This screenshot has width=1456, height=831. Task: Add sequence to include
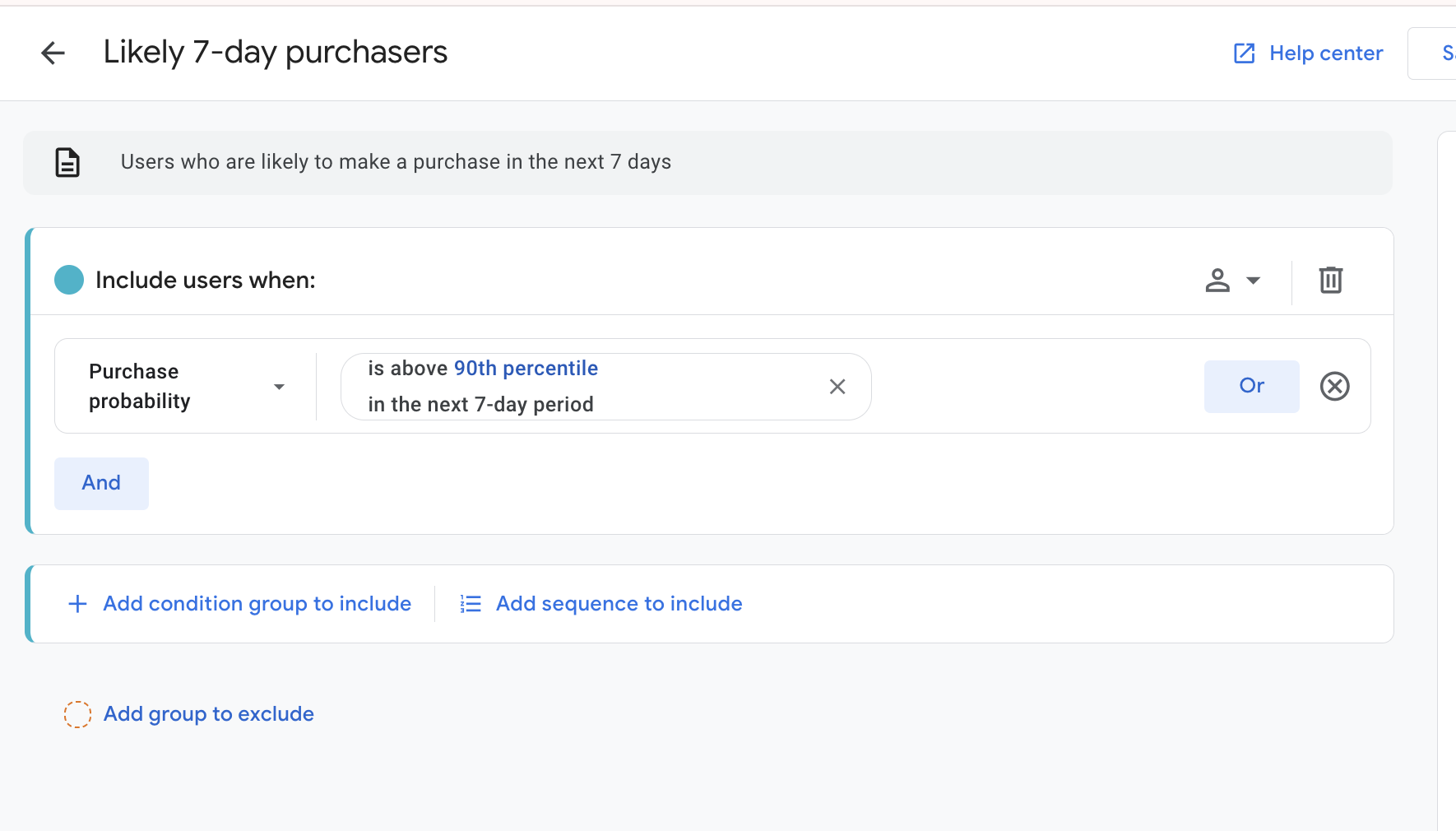(619, 603)
